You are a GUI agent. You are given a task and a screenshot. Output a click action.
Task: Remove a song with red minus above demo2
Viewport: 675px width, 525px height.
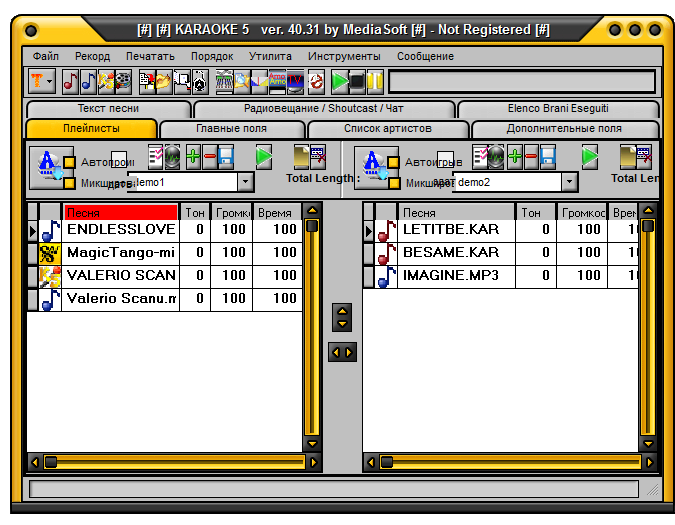coord(532,156)
